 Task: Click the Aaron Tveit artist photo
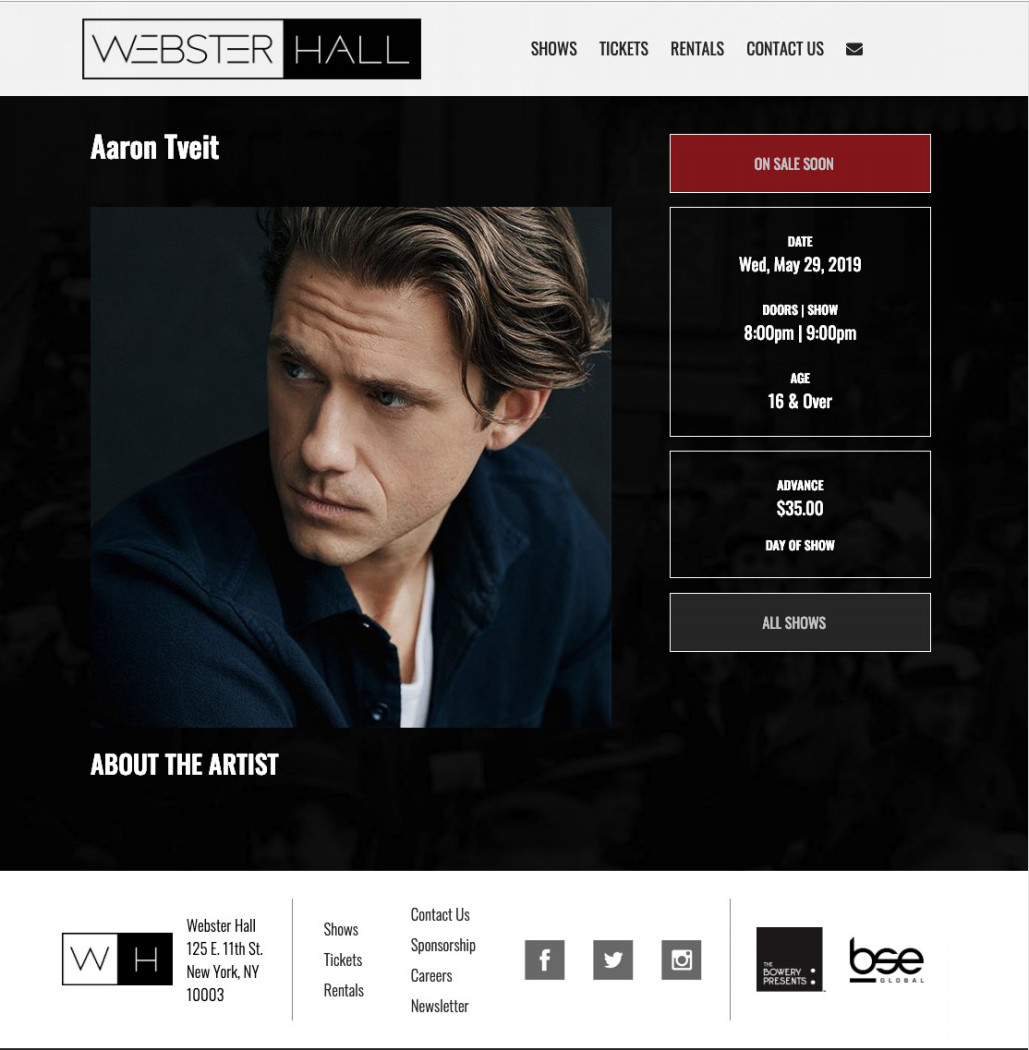coord(351,467)
